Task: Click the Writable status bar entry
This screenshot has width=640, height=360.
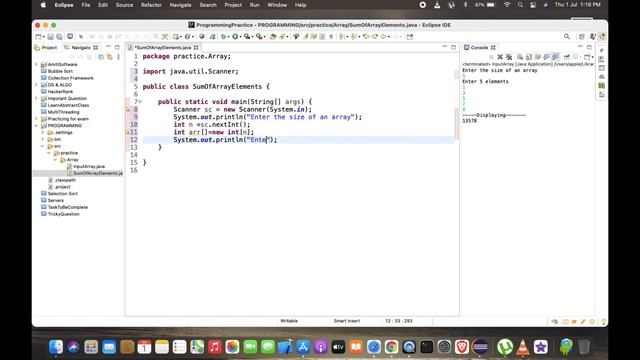Action: tap(289, 321)
